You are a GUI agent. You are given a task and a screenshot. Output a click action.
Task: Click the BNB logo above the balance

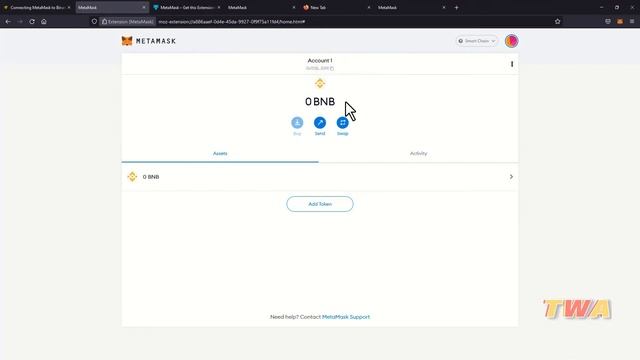click(320, 83)
